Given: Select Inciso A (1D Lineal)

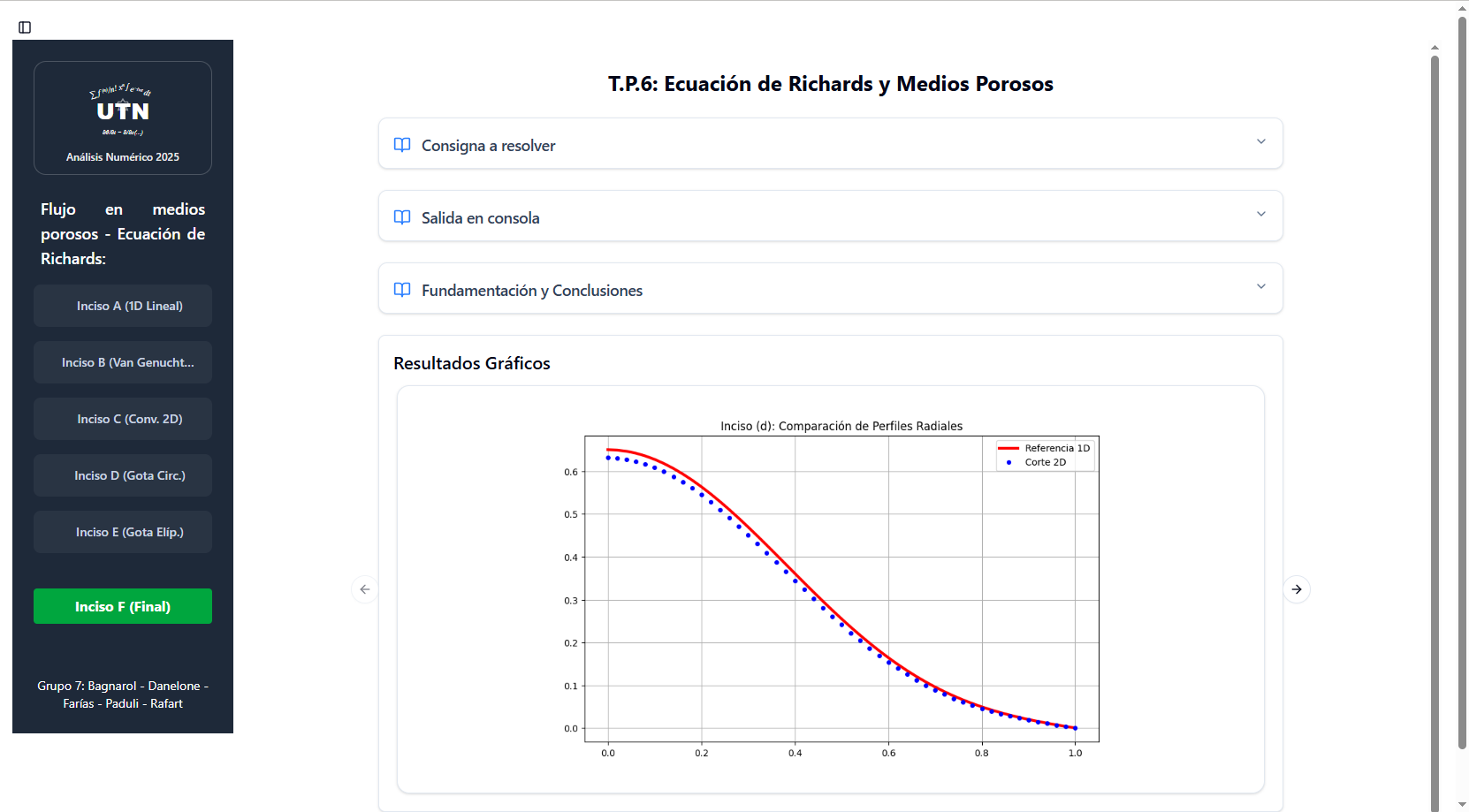Looking at the screenshot, I should (123, 306).
